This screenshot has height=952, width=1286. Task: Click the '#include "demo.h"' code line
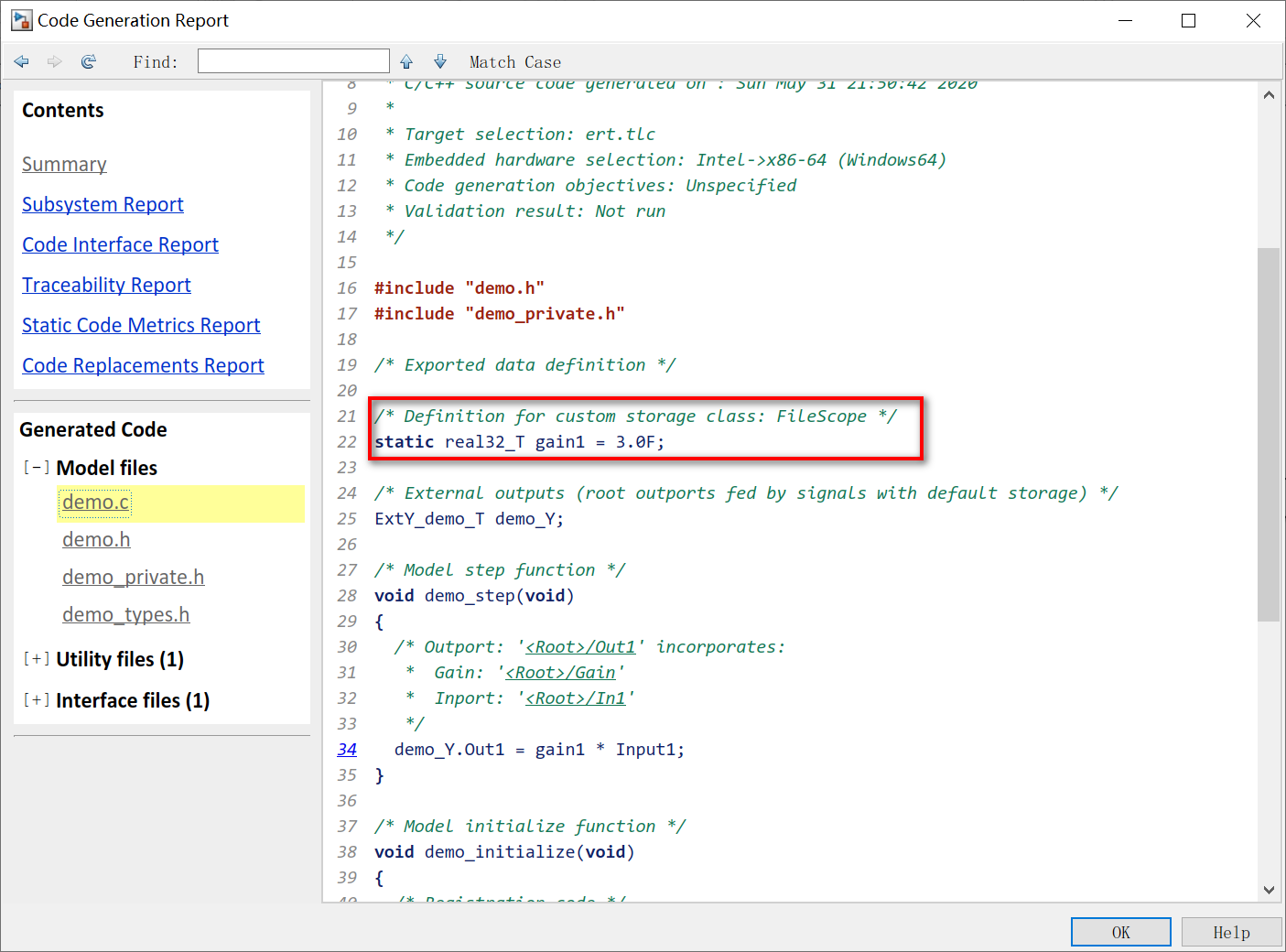click(459, 288)
